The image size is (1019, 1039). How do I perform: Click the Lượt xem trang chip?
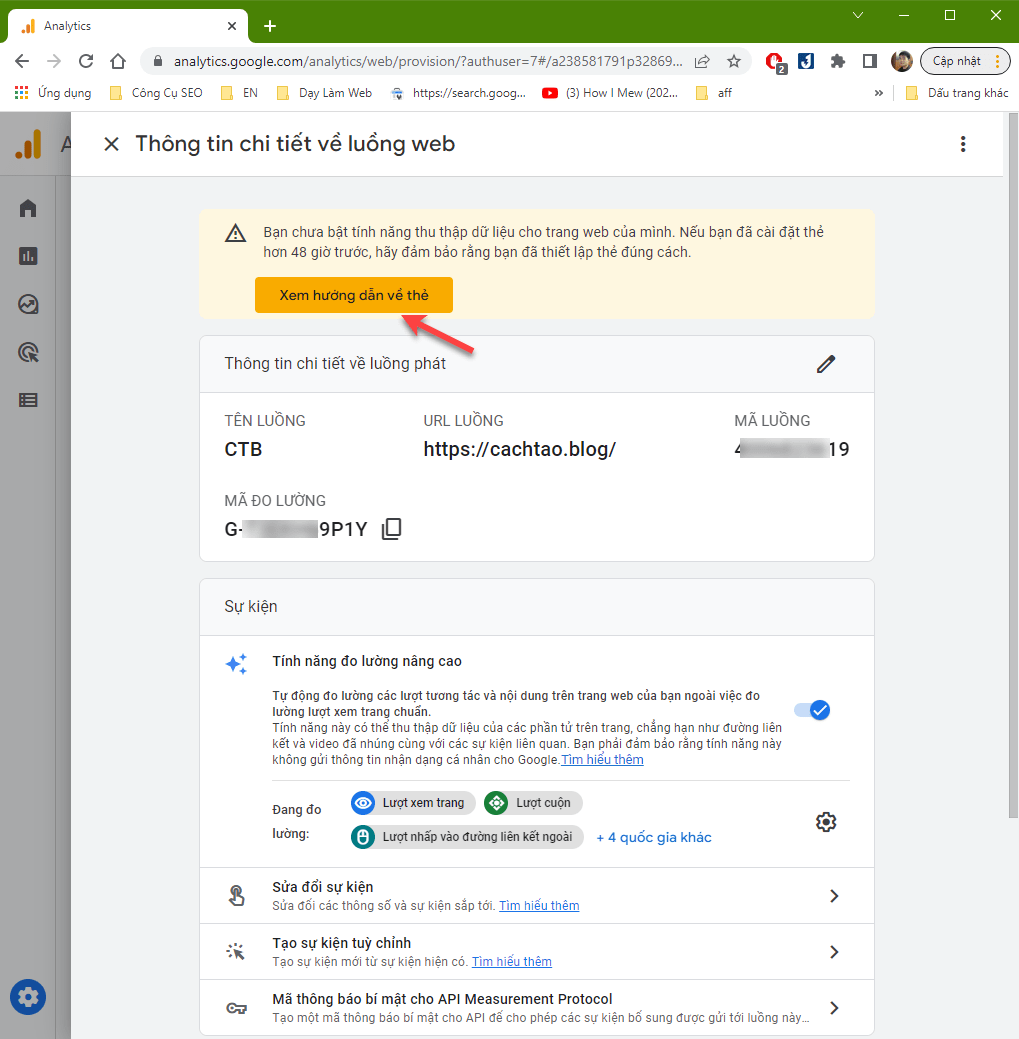click(x=413, y=803)
